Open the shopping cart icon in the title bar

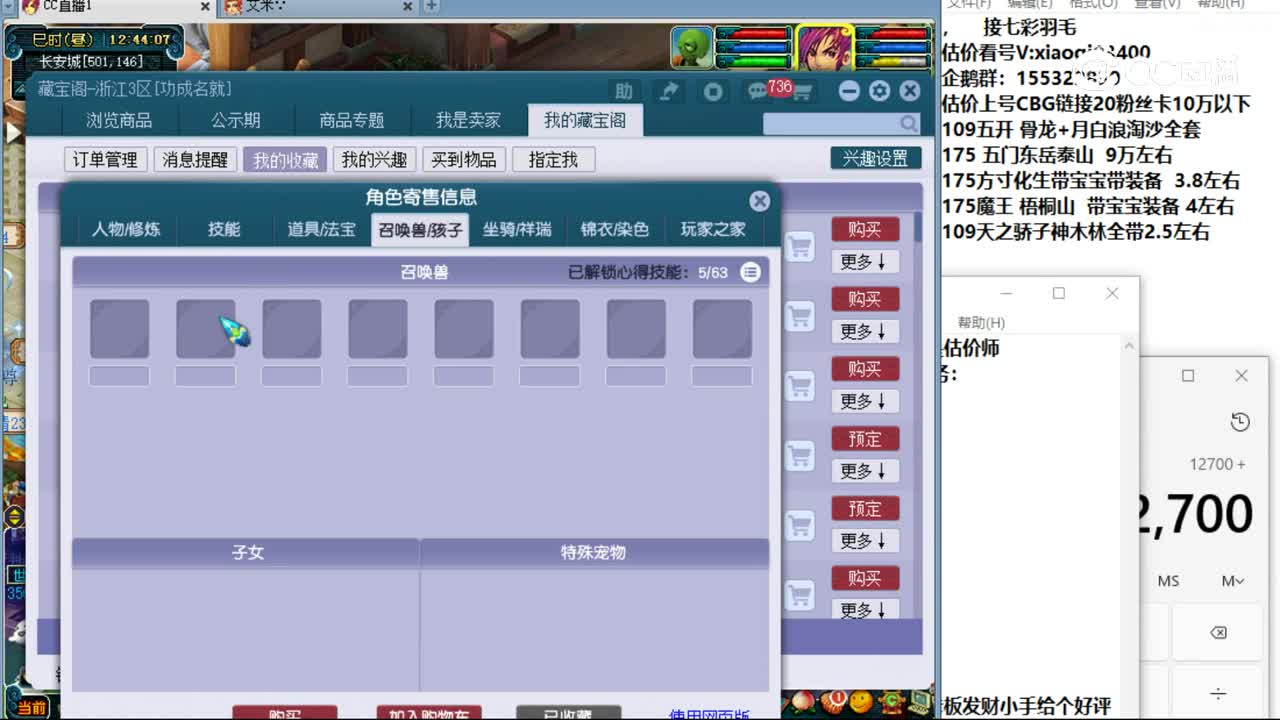[x=805, y=90]
